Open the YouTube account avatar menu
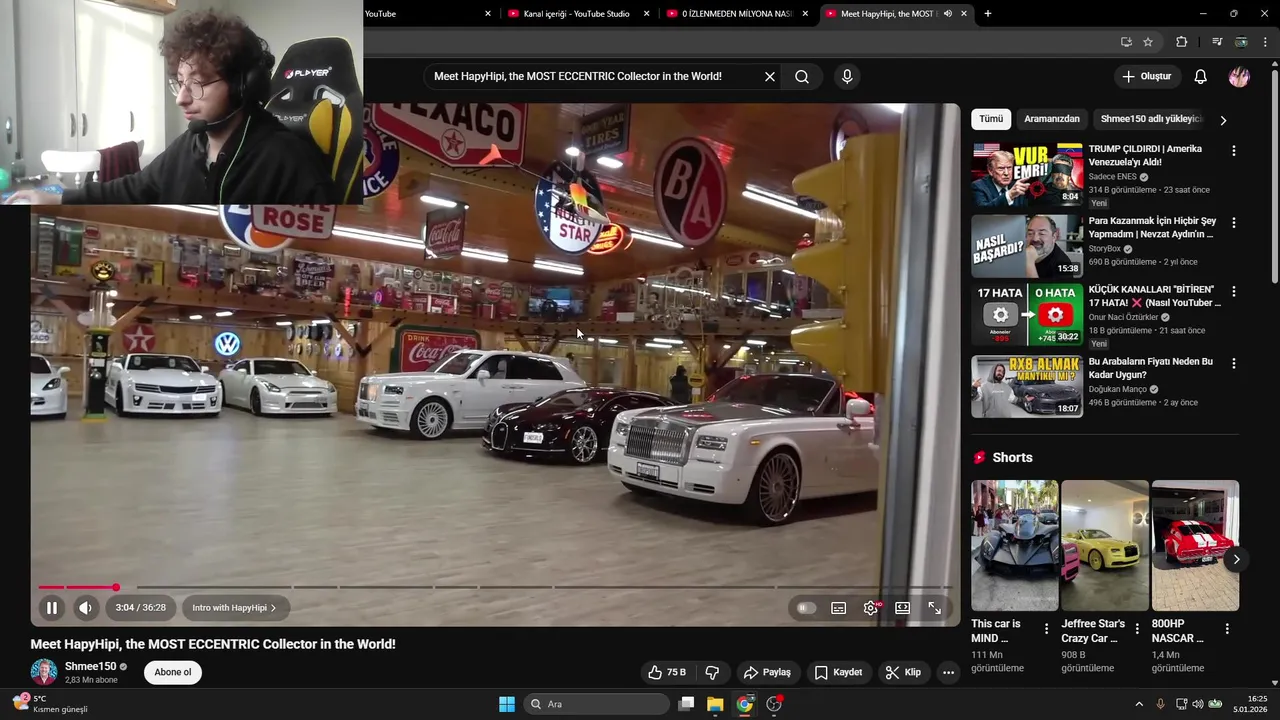This screenshot has height=720, width=1280. tap(1239, 76)
